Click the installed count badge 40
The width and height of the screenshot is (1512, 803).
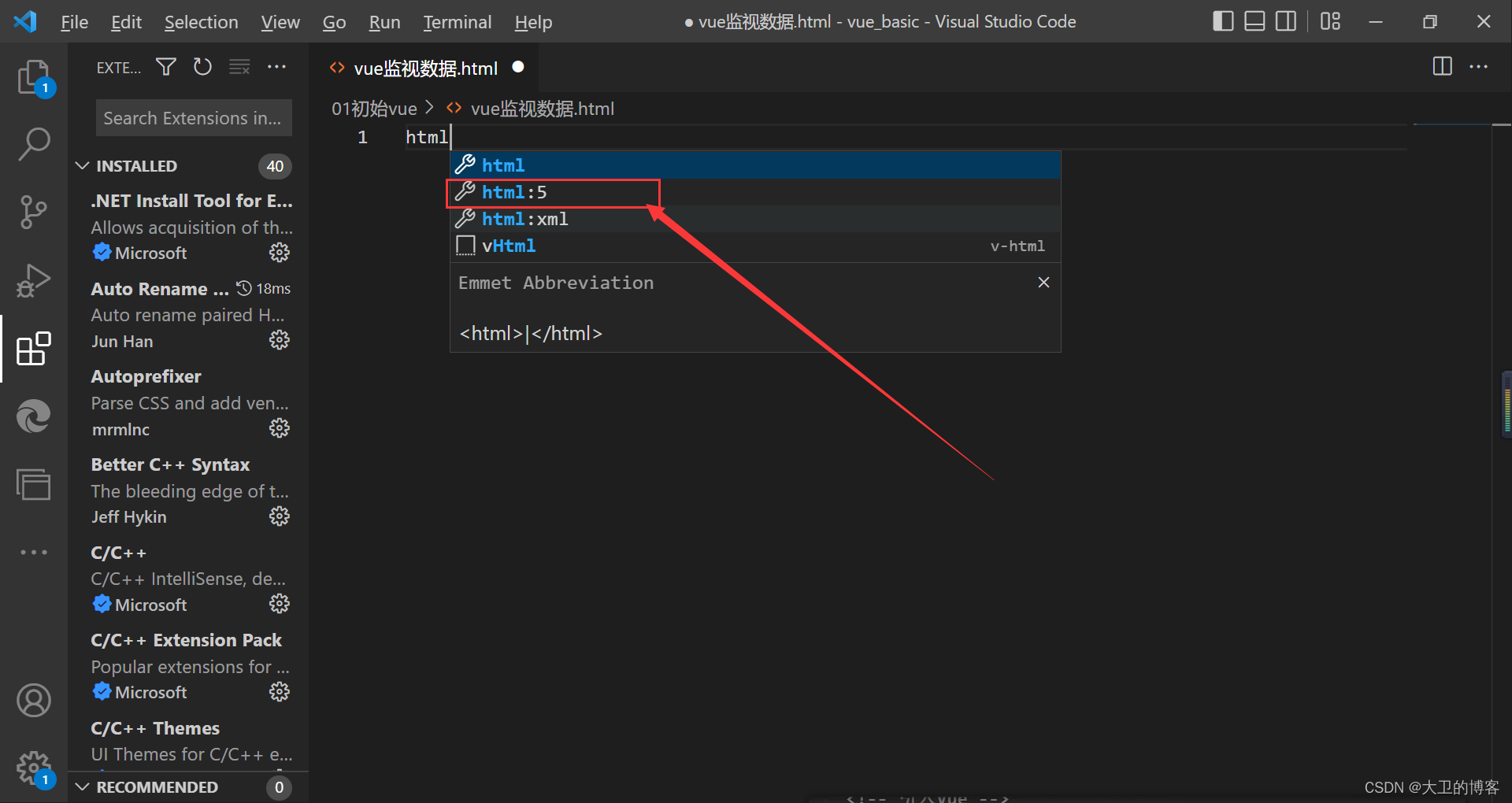(275, 166)
